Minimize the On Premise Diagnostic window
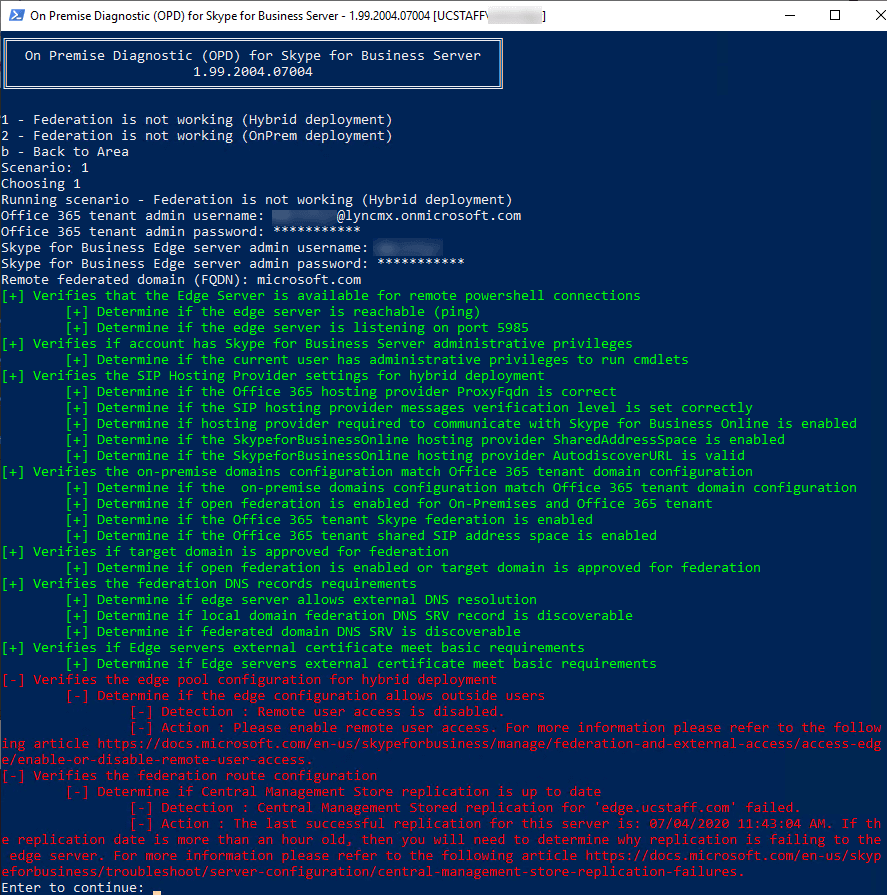 point(787,16)
